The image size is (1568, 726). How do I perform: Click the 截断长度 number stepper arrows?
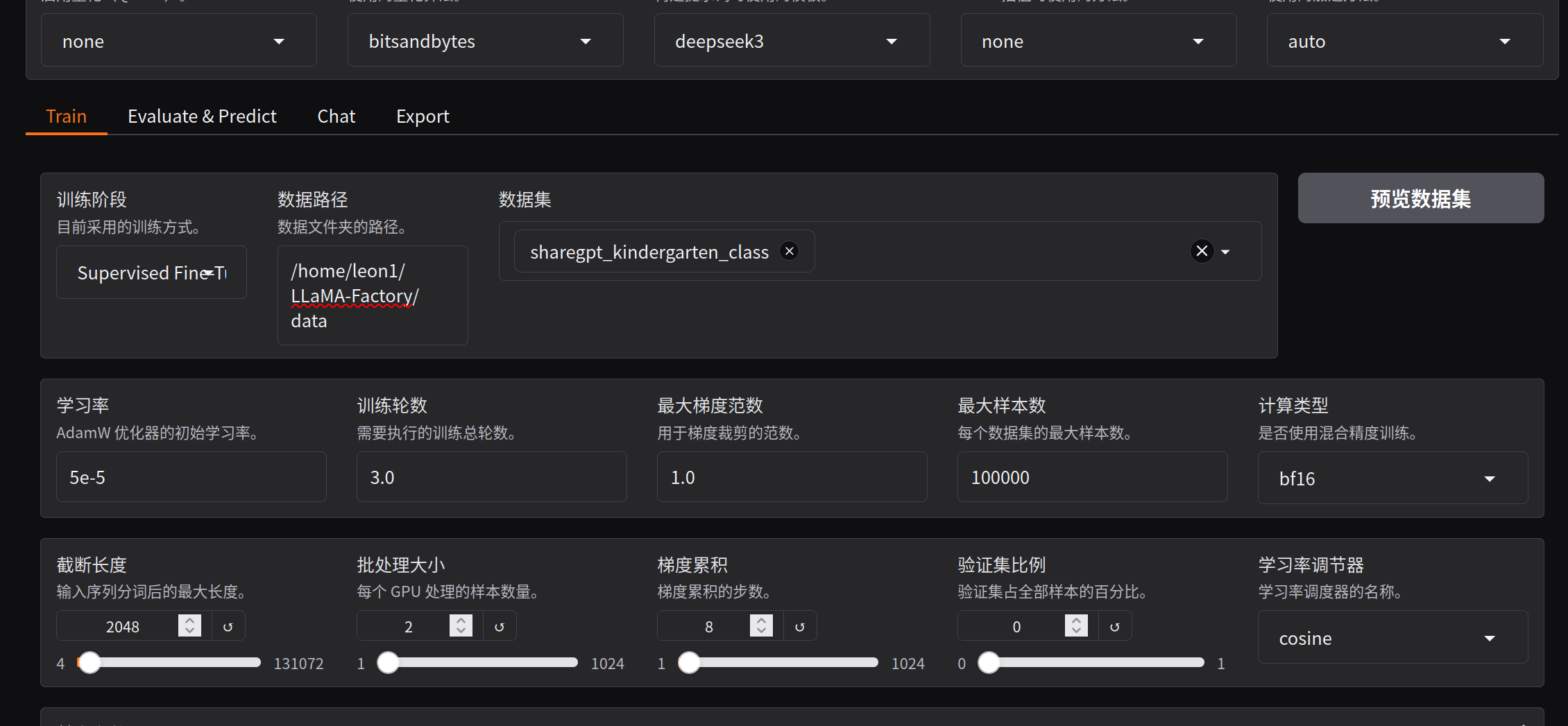tap(189, 626)
